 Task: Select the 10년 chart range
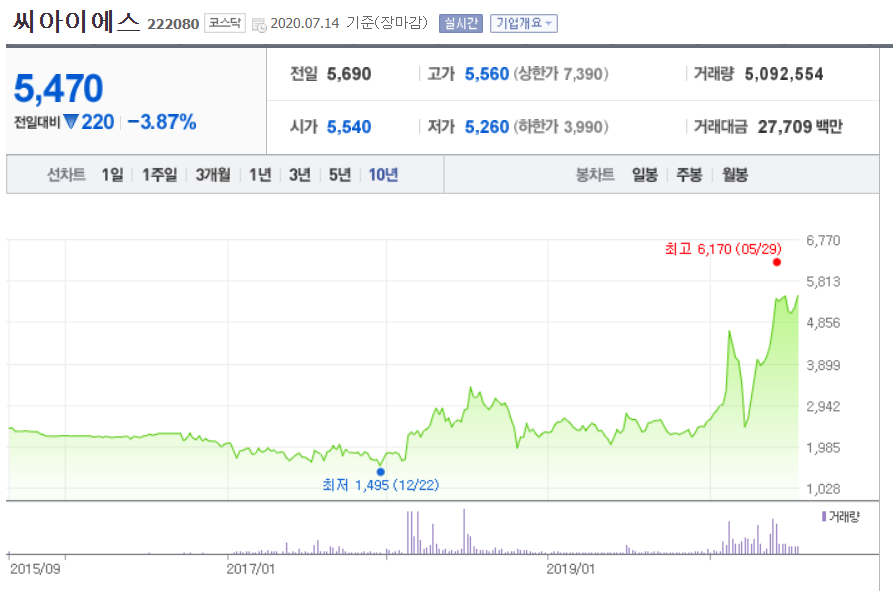(383, 175)
